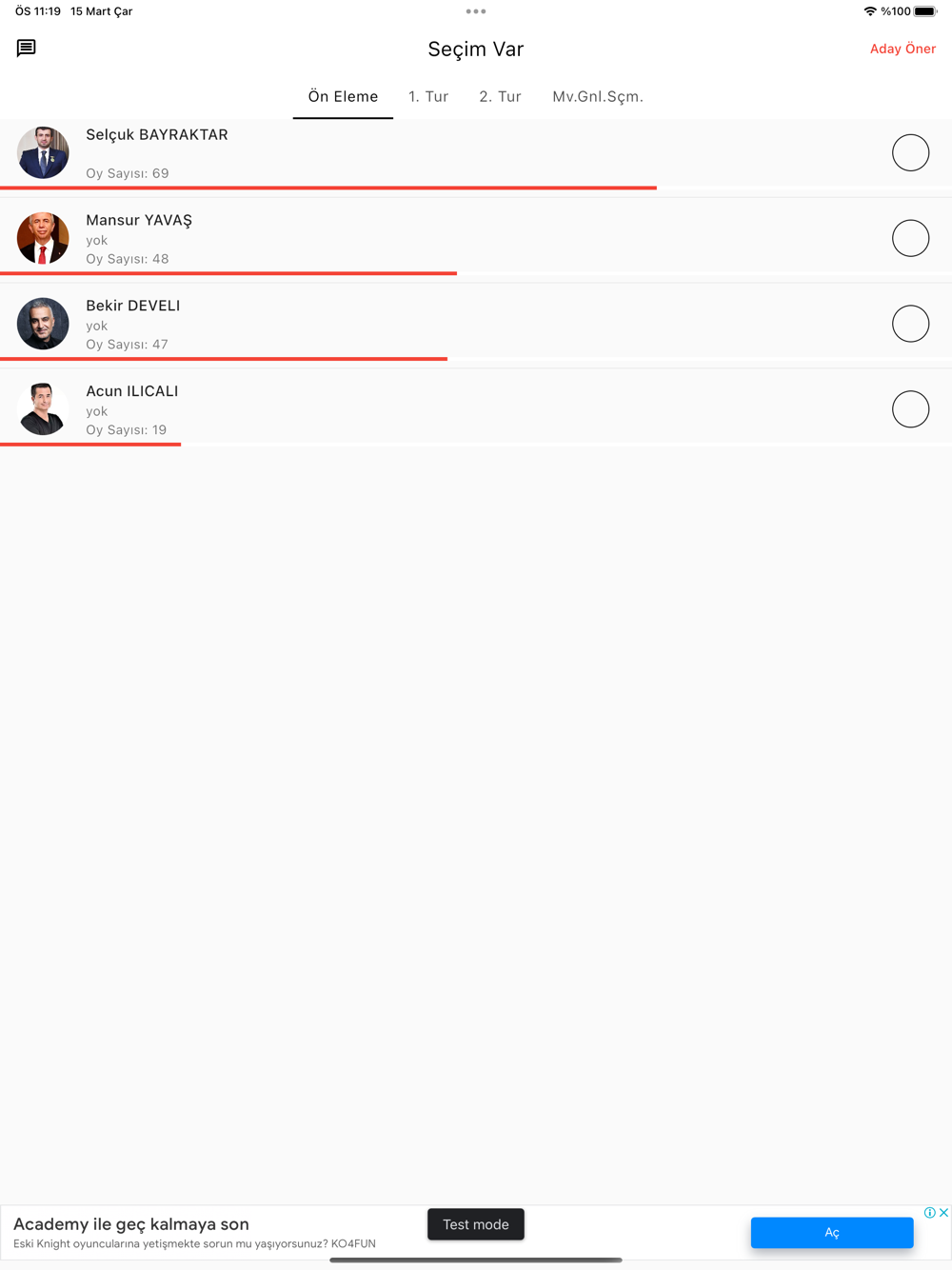Select Selçuk BAYRAKTAR radio button
The width and height of the screenshot is (952, 1270).
(910, 152)
